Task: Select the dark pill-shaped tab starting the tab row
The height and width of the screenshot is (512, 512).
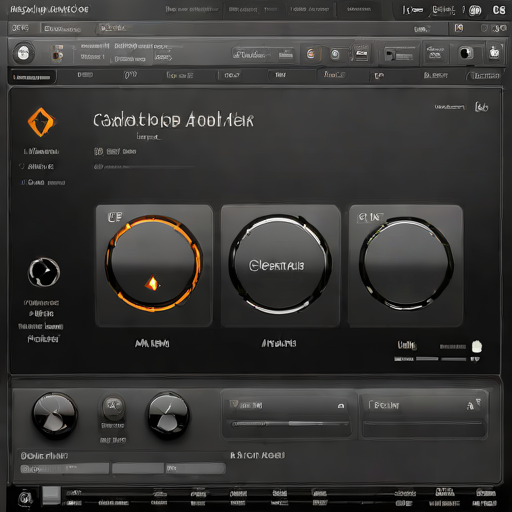Action: [x=32, y=77]
